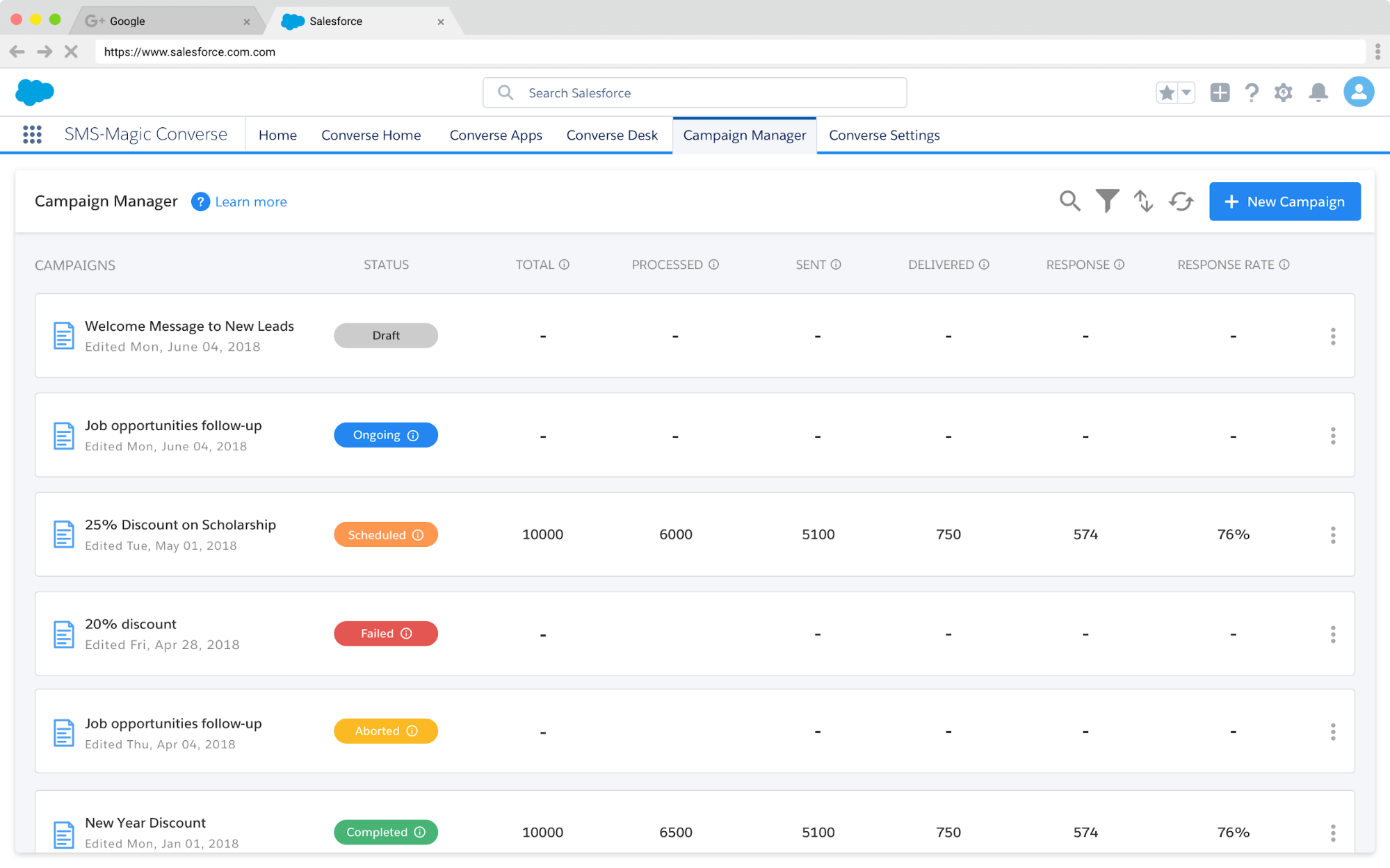Open the notifications bell
This screenshot has width=1390, height=868.
coord(1318,92)
